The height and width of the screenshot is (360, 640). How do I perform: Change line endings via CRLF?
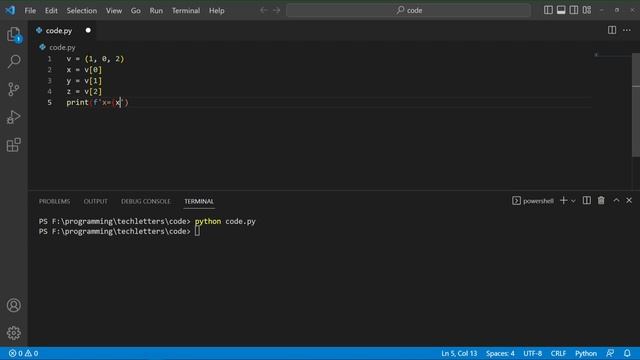tap(558, 353)
